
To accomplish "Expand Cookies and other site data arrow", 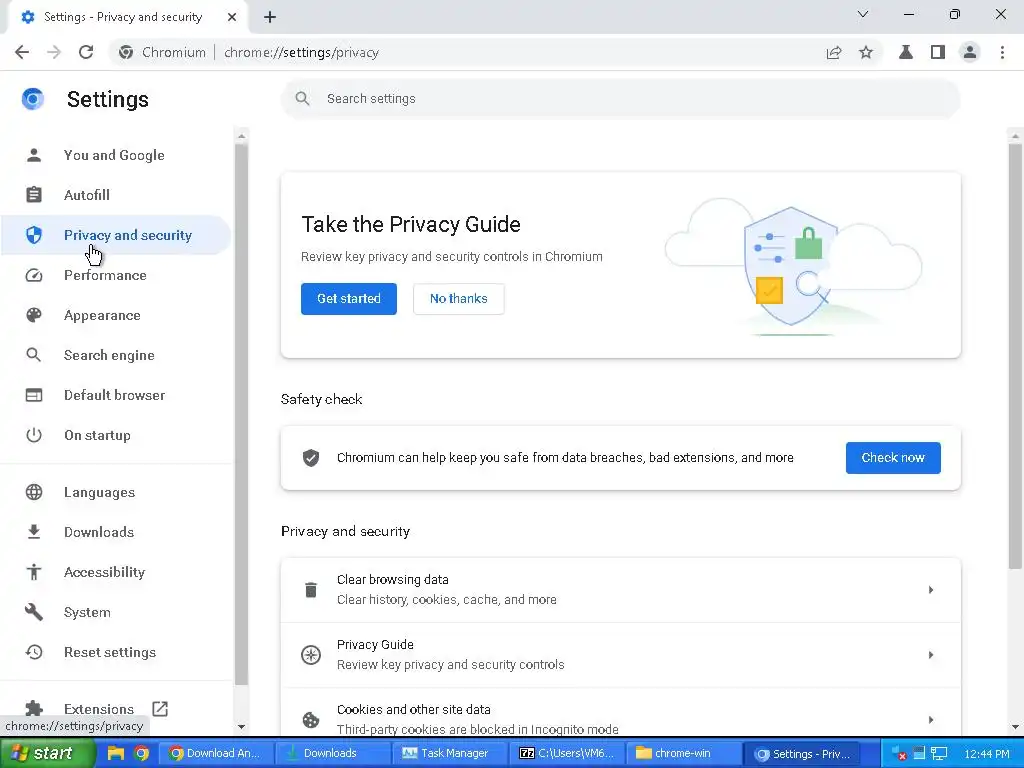I will point(931,720).
